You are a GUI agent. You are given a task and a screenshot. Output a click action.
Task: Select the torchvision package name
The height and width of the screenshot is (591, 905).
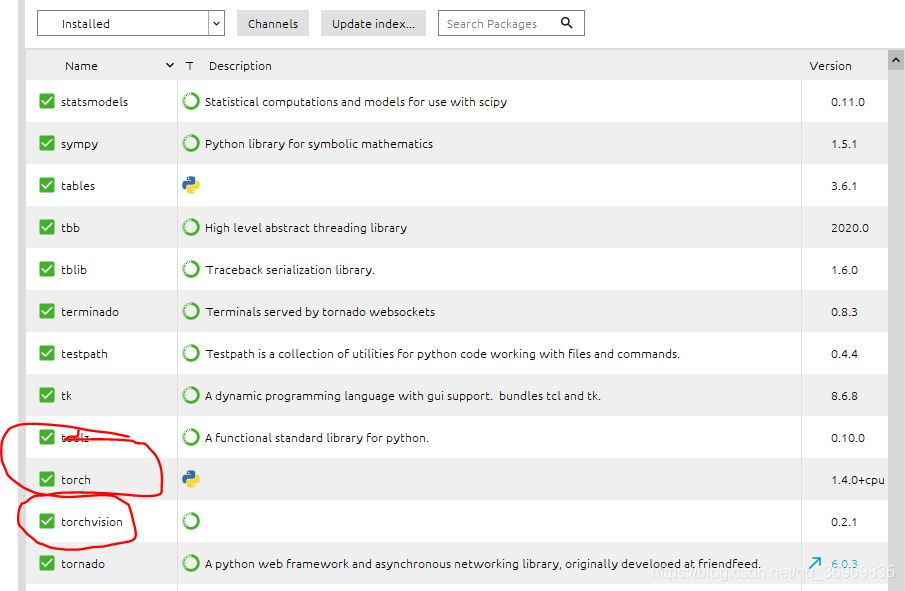92,522
